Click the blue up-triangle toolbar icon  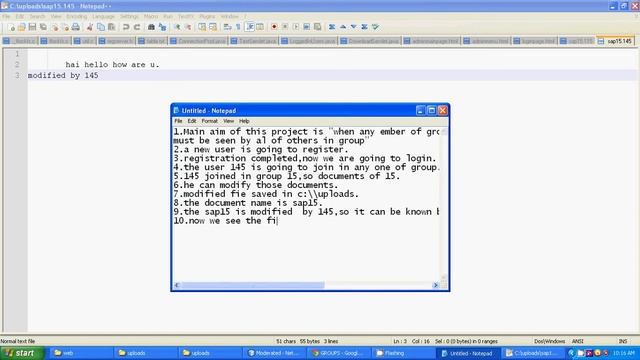click(343, 27)
